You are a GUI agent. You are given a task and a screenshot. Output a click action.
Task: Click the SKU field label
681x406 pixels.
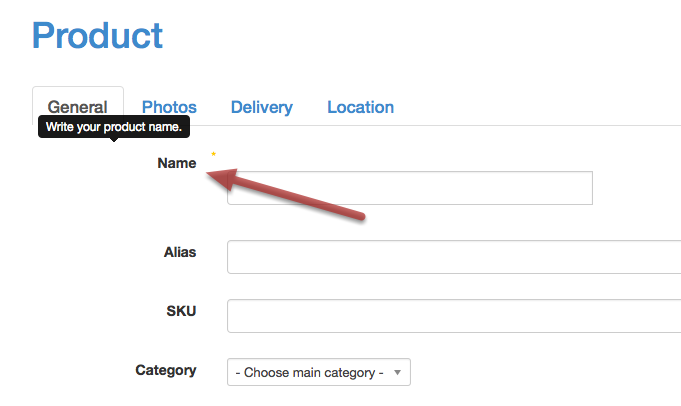click(181, 311)
